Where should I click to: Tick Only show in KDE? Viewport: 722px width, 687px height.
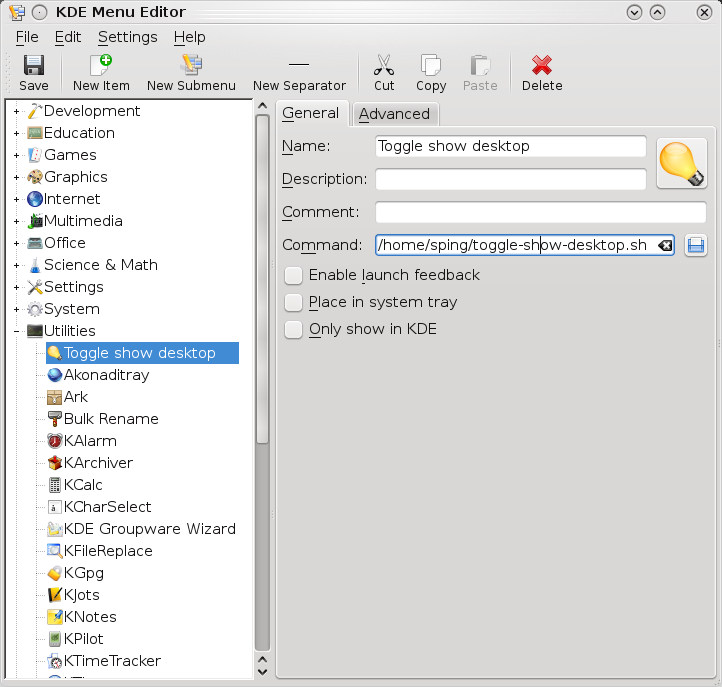293,329
